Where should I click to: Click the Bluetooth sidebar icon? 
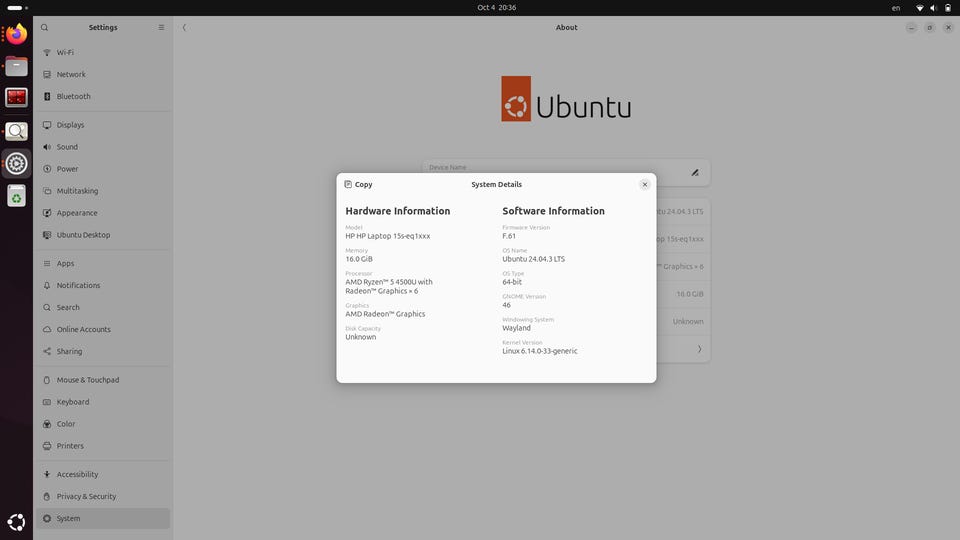point(47,97)
